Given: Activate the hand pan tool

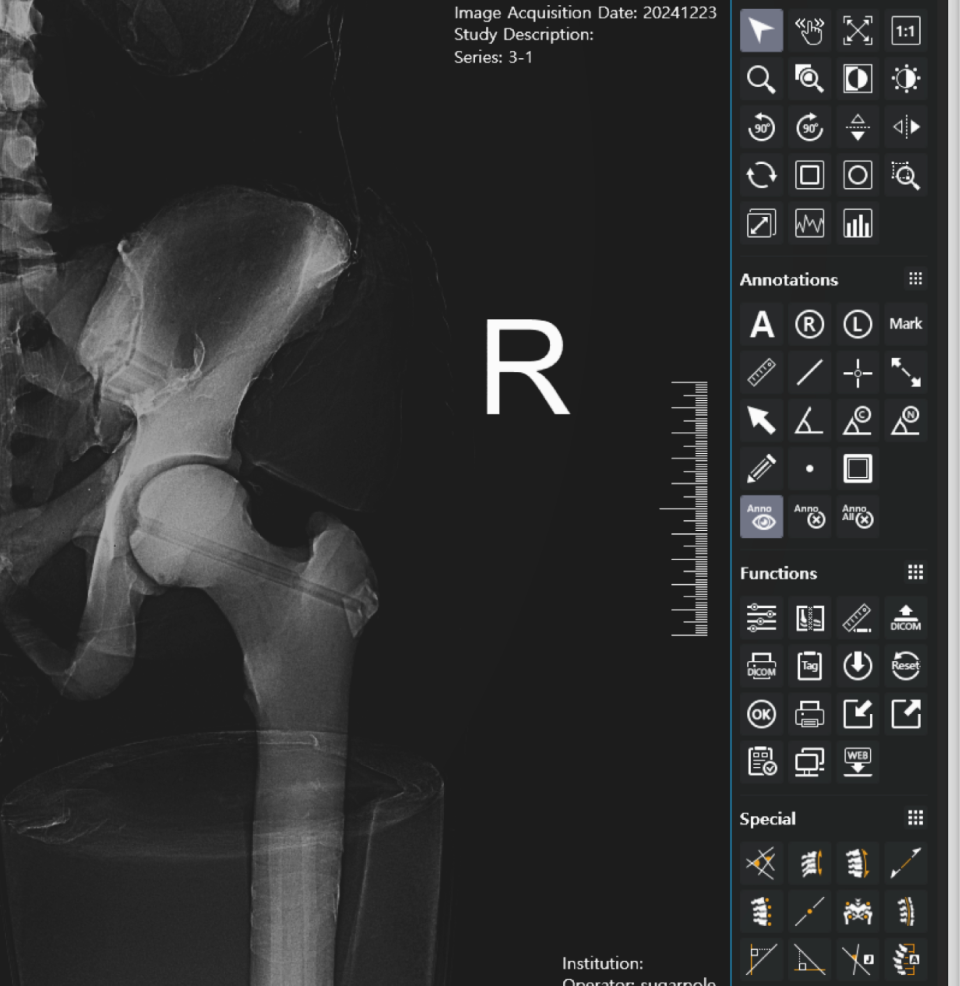Looking at the screenshot, I should point(810,31).
